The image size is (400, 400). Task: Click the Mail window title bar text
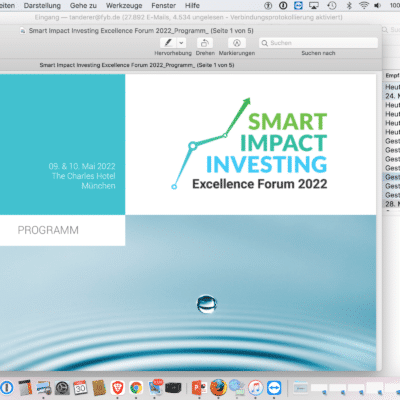tap(188, 17)
